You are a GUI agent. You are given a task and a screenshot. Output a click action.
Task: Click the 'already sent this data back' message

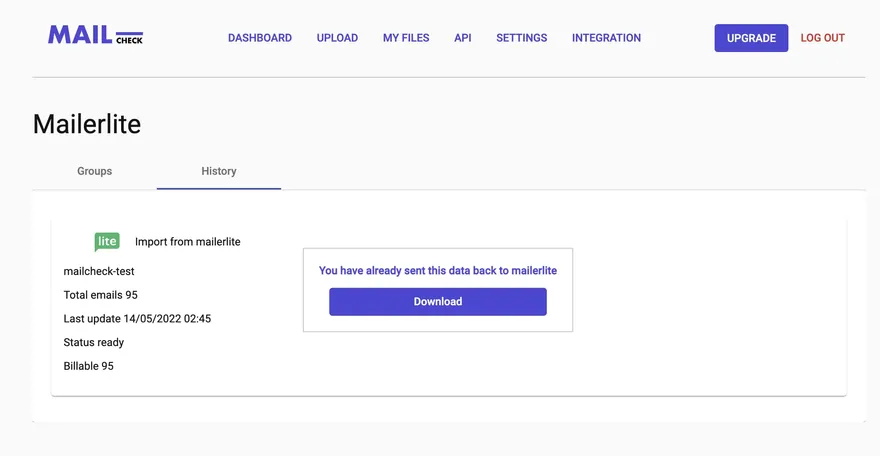438,270
